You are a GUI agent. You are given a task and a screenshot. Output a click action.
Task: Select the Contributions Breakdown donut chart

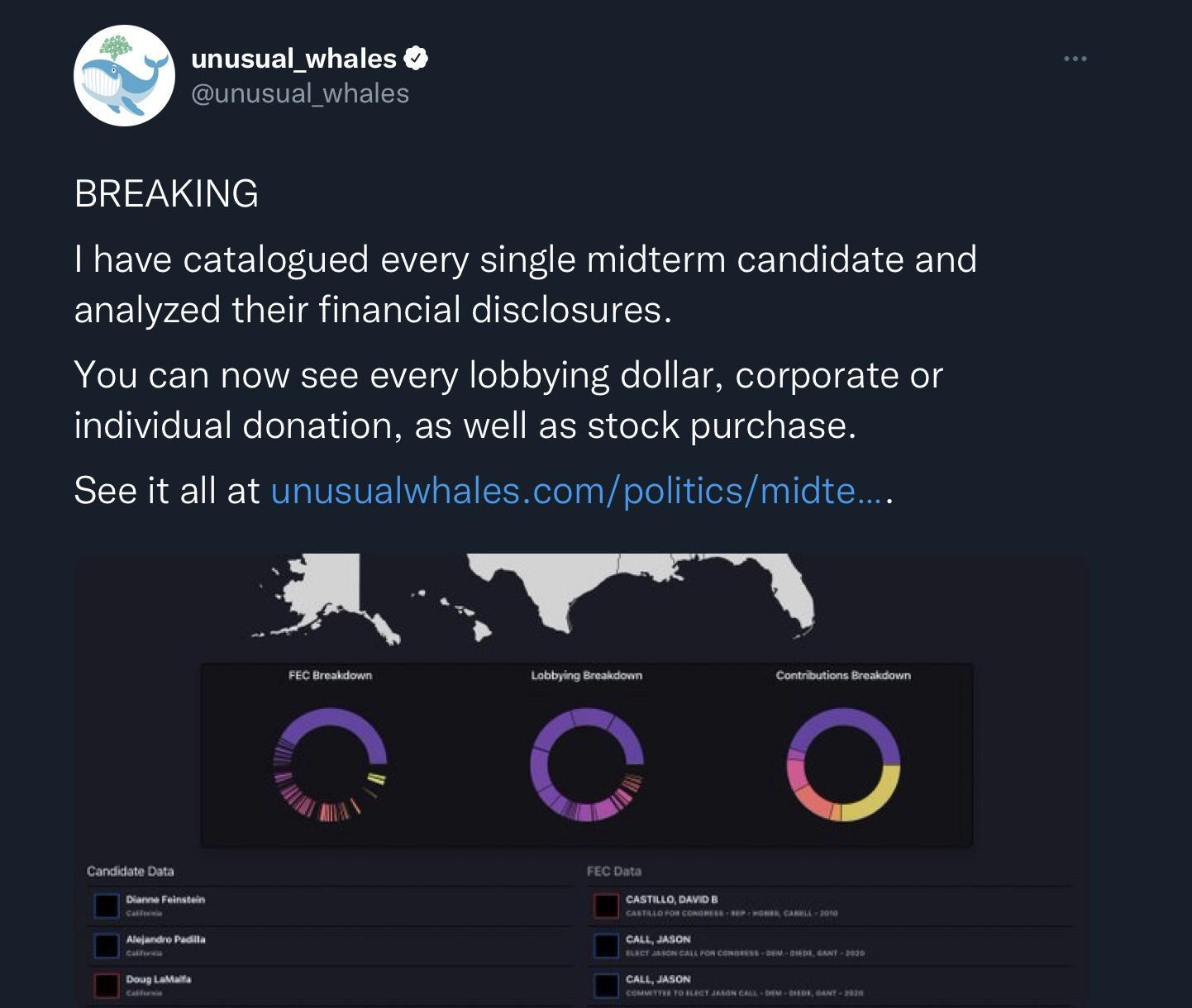click(842, 763)
